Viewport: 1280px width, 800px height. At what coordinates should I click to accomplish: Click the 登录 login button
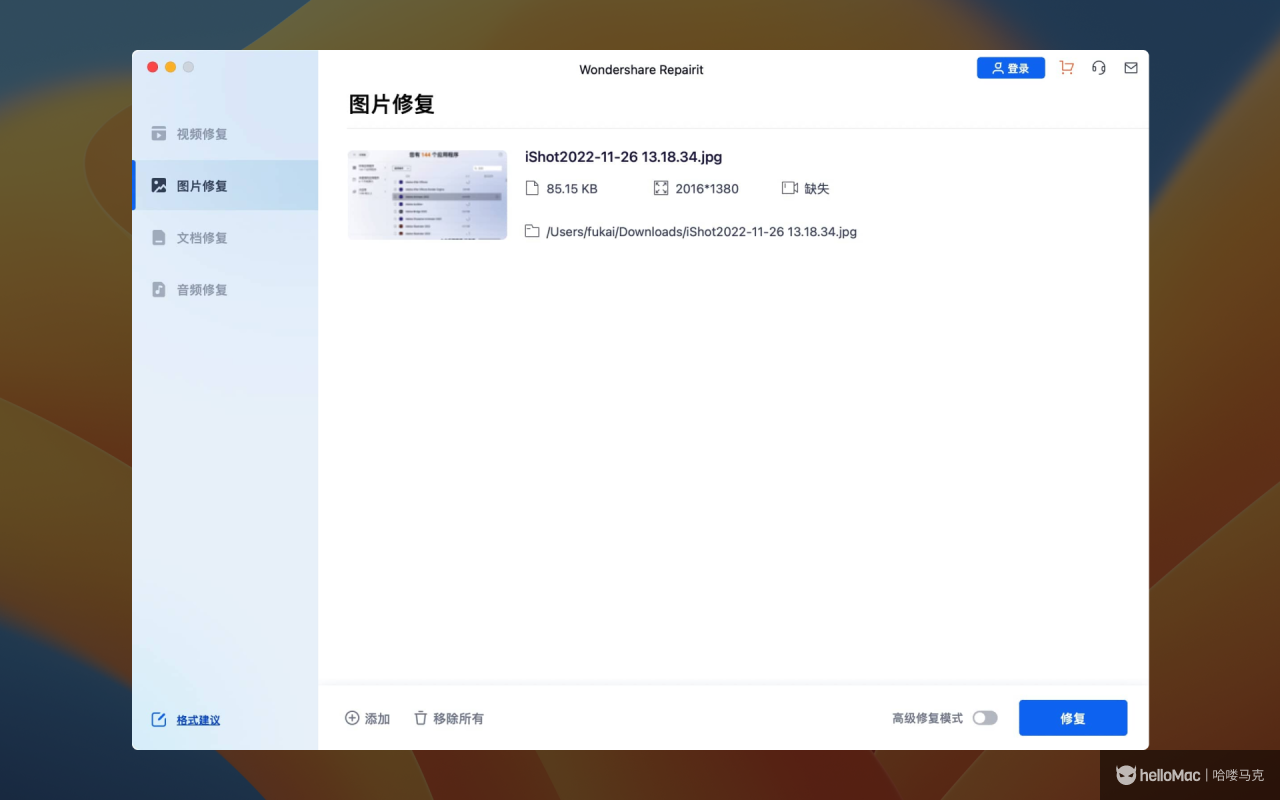pos(1011,68)
